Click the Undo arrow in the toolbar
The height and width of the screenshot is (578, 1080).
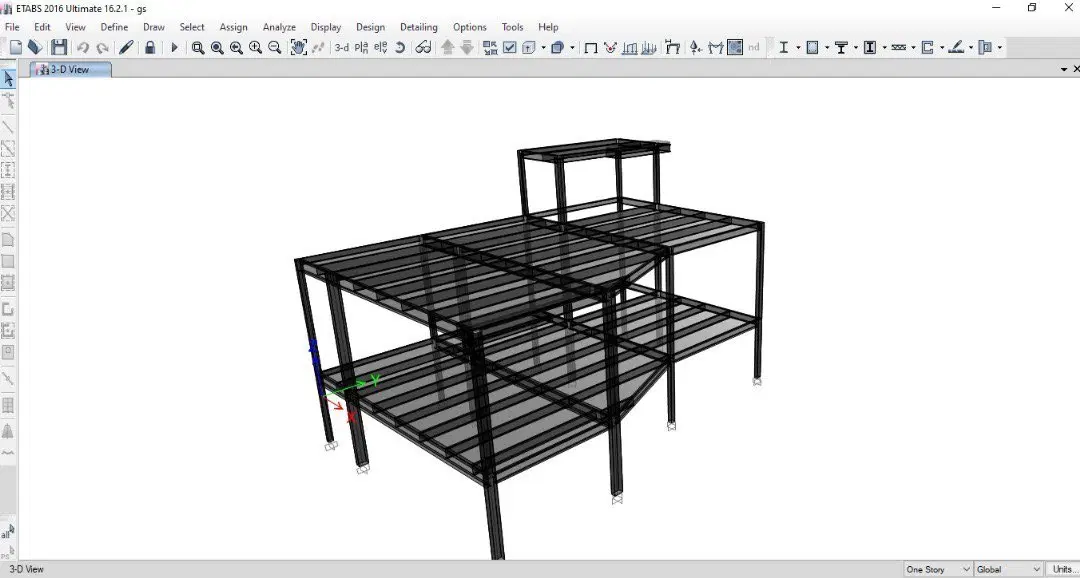(x=83, y=48)
